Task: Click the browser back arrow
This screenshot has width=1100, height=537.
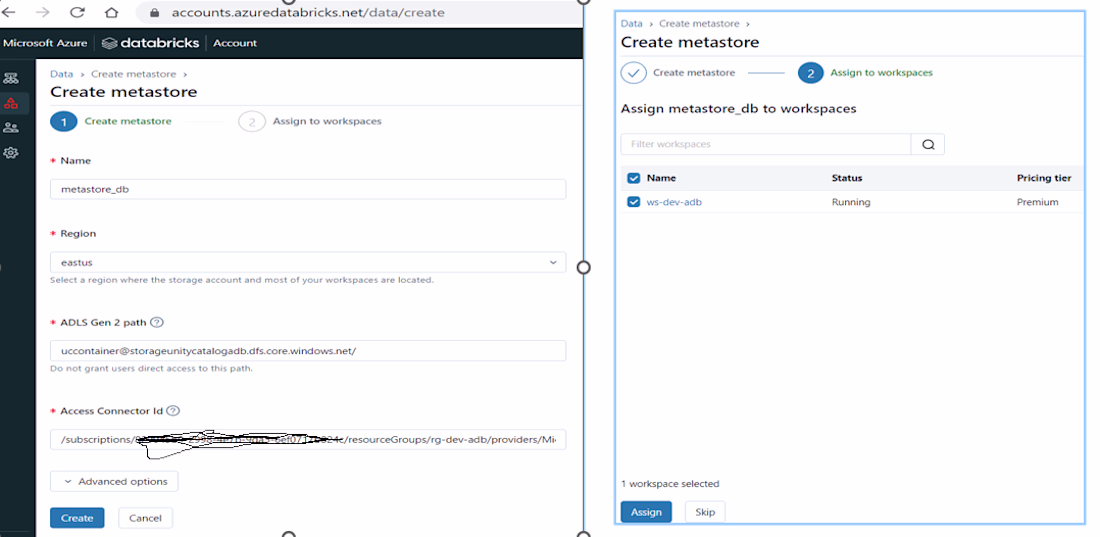Action: tap(8, 12)
